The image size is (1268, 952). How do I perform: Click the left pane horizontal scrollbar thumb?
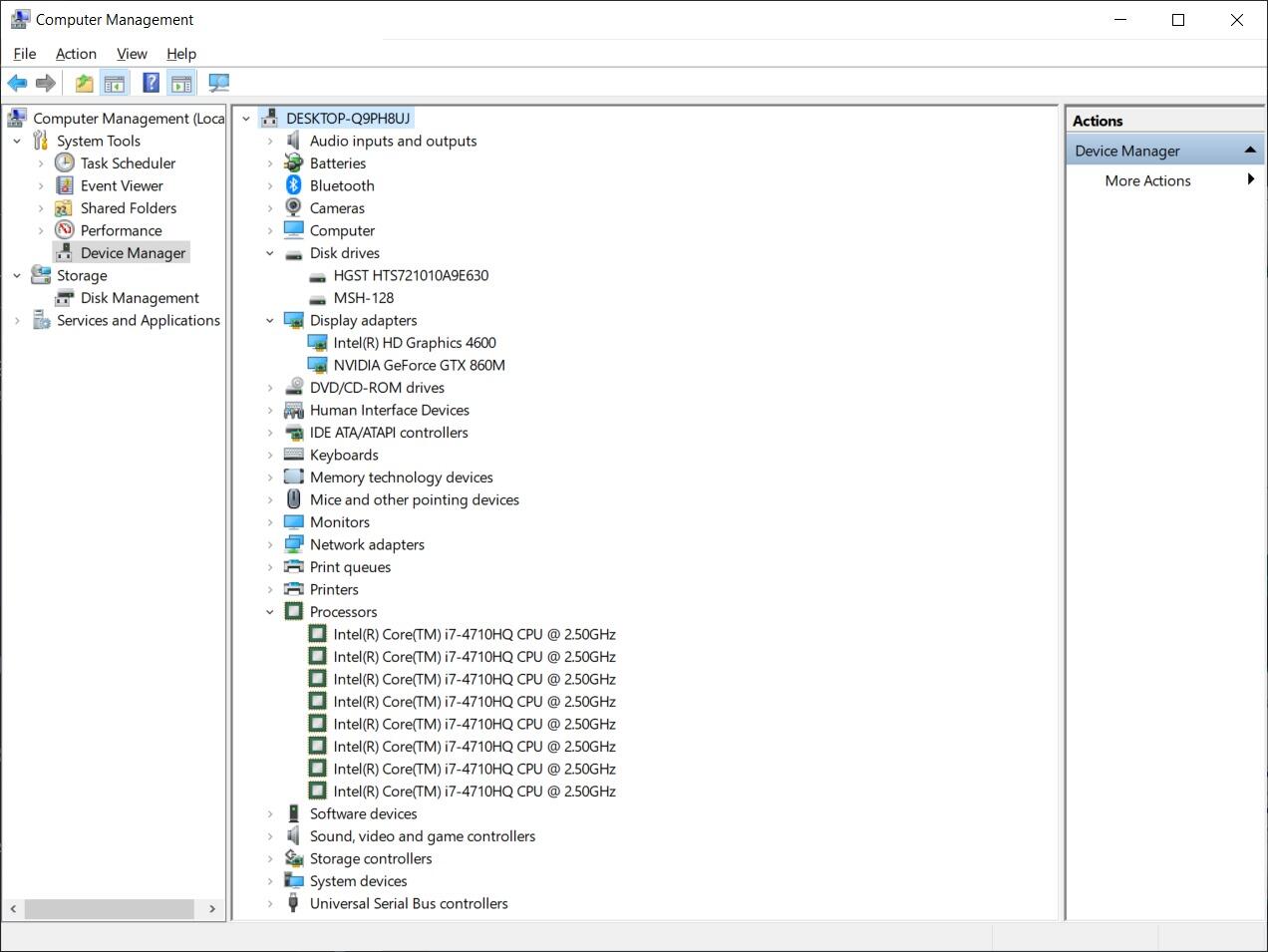[x=109, y=908]
